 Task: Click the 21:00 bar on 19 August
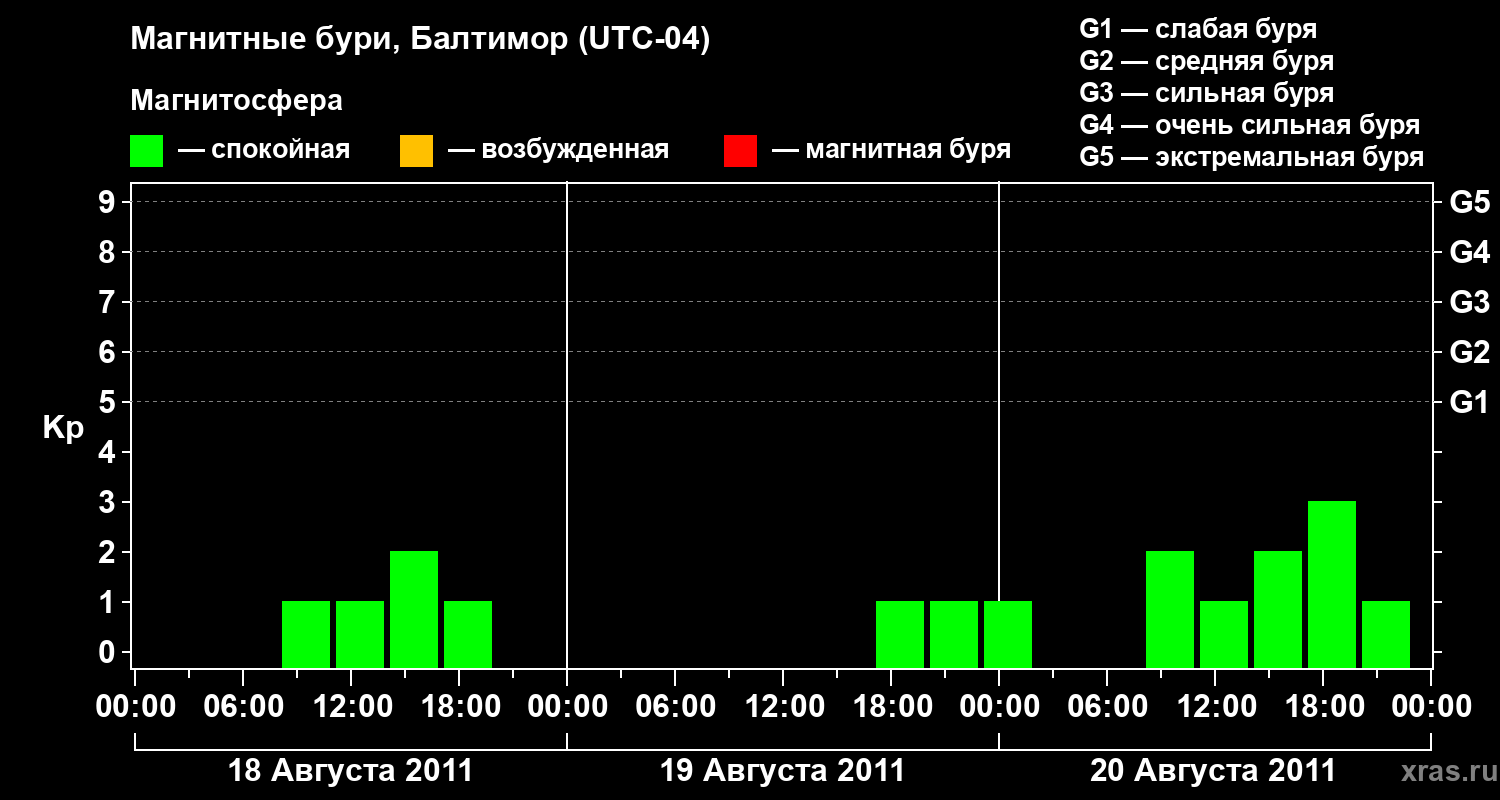click(x=954, y=634)
